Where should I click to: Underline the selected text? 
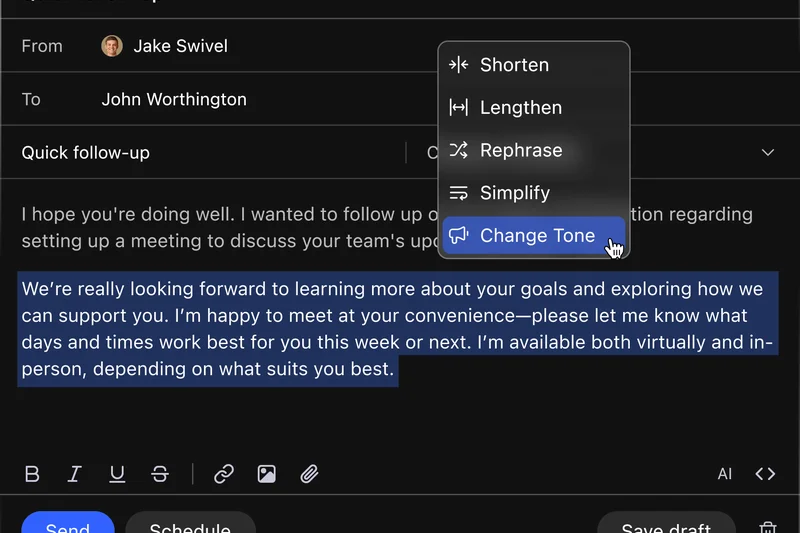pyautogui.click(x=117, y=474)
